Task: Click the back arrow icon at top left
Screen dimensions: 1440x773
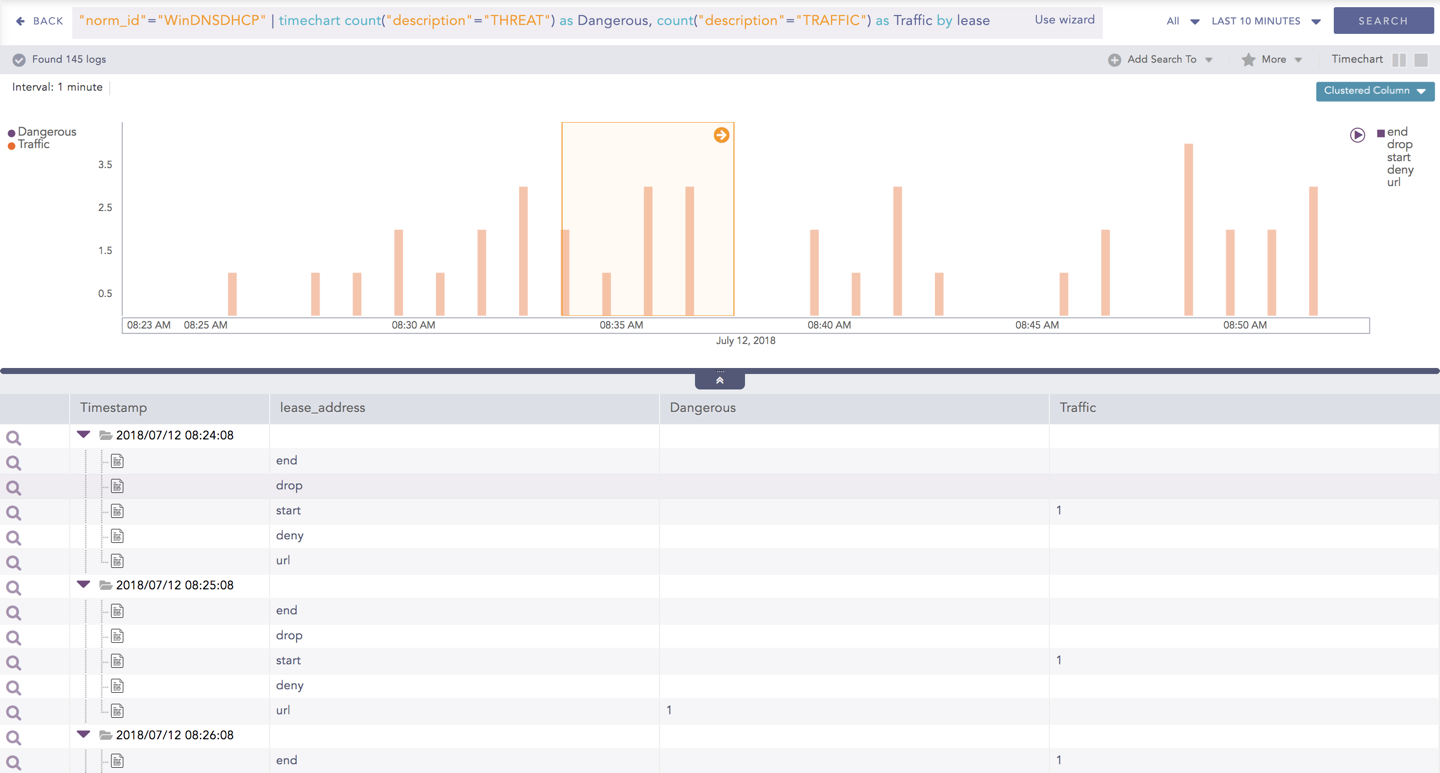Action: [x=20, y=21]
